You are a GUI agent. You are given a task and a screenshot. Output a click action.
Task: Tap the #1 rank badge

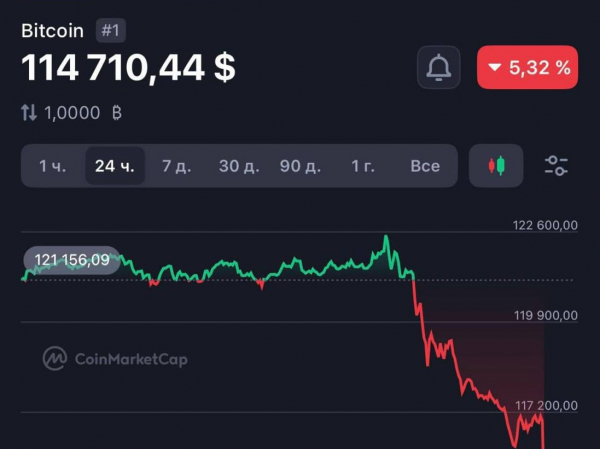(x=110, y=30)
